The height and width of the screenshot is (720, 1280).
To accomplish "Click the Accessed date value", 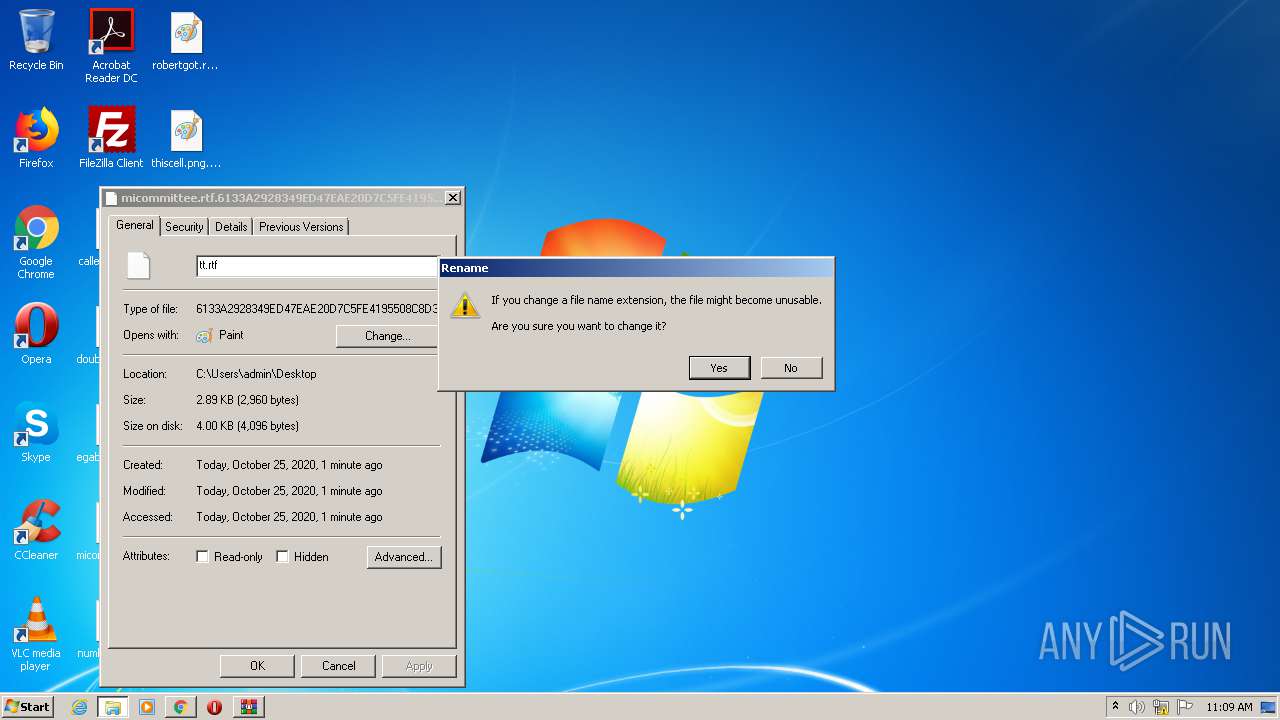I will [x=289, y=517].
